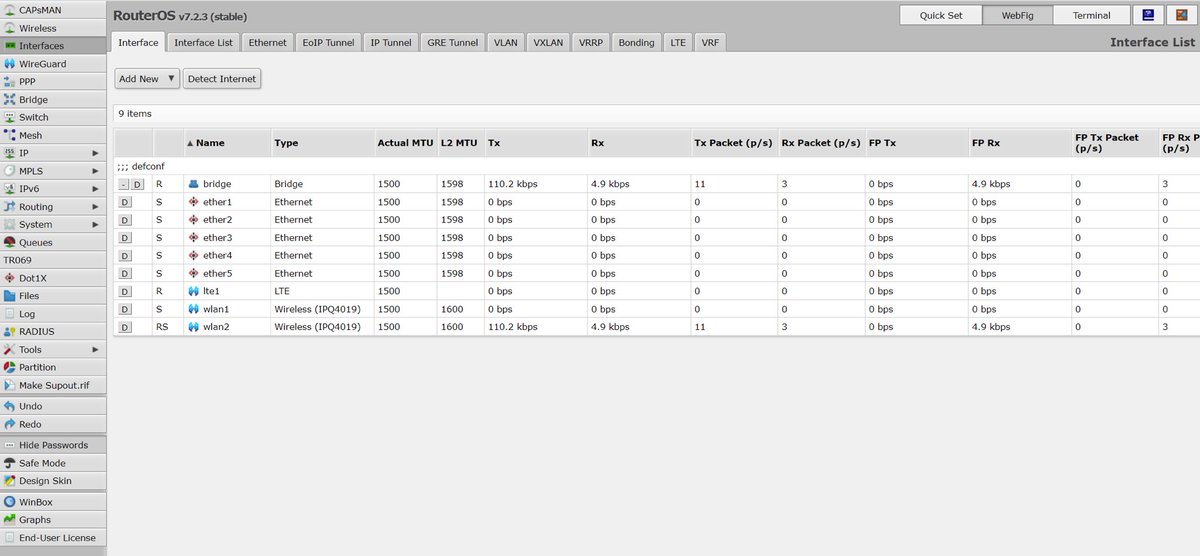This screenshot has width=1200, height=556.
Task: Click Make Supout.rif in sidebar
Action: click(53, 385)
